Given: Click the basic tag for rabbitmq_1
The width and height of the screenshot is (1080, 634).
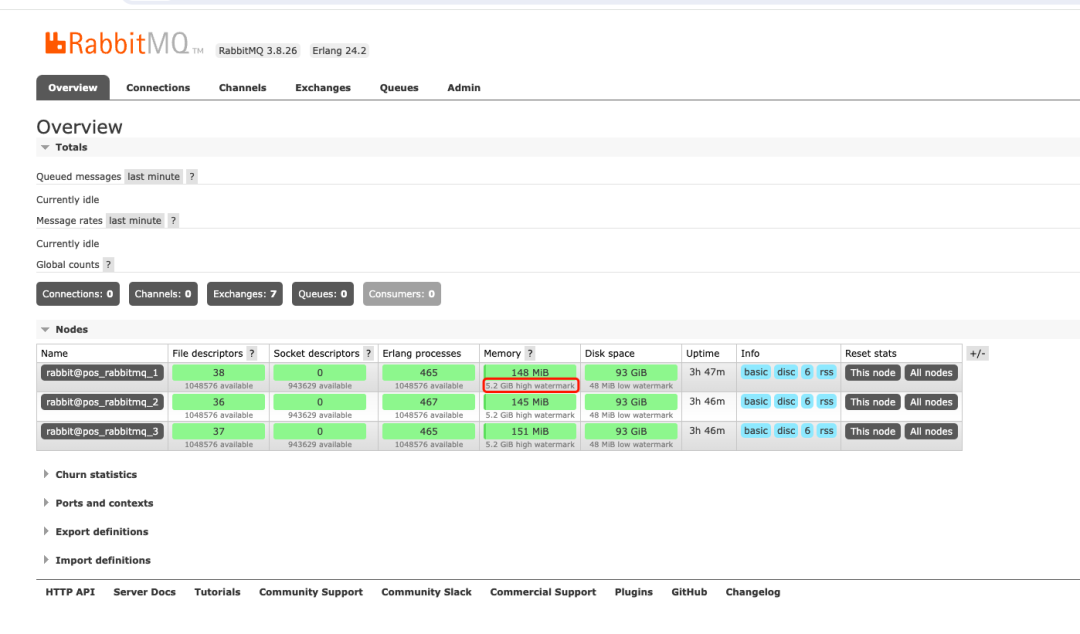Looking at the screenshot, I should (756, 372).
